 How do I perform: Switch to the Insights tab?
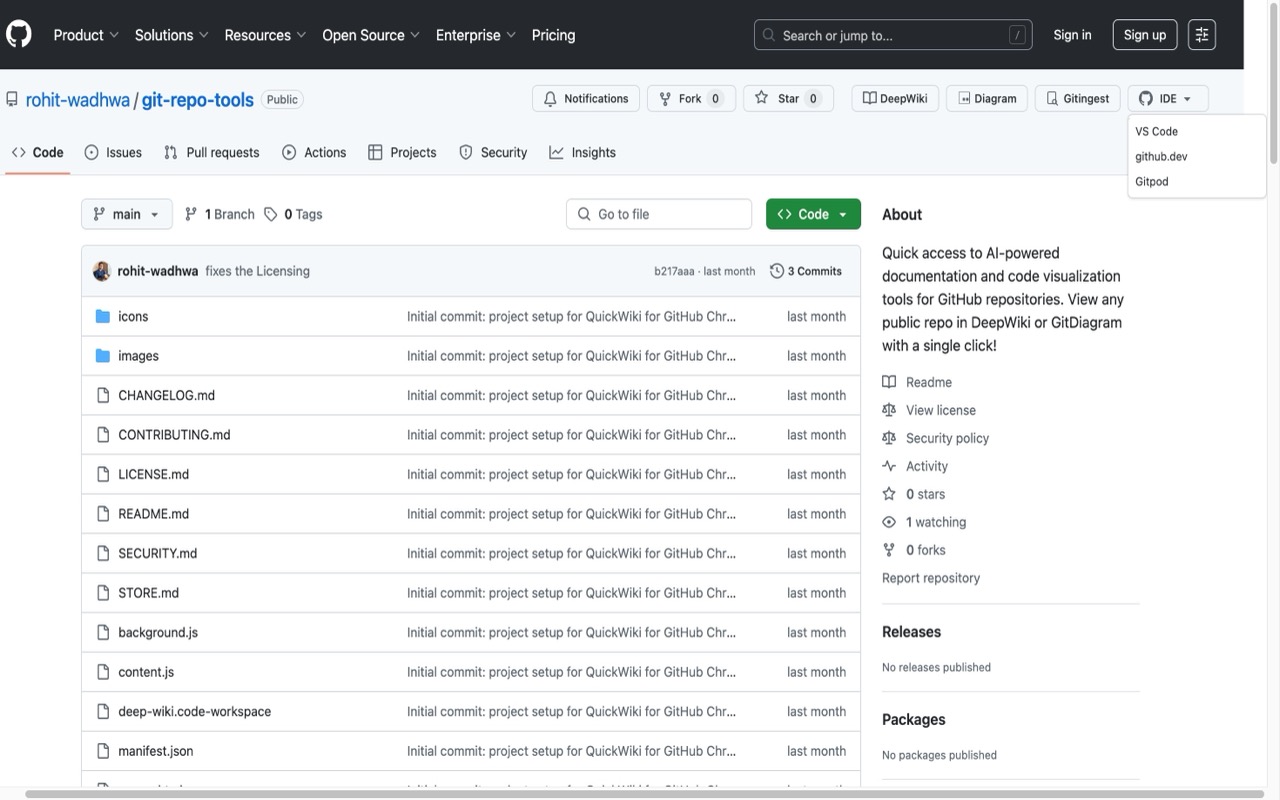(x=582, y=153)
